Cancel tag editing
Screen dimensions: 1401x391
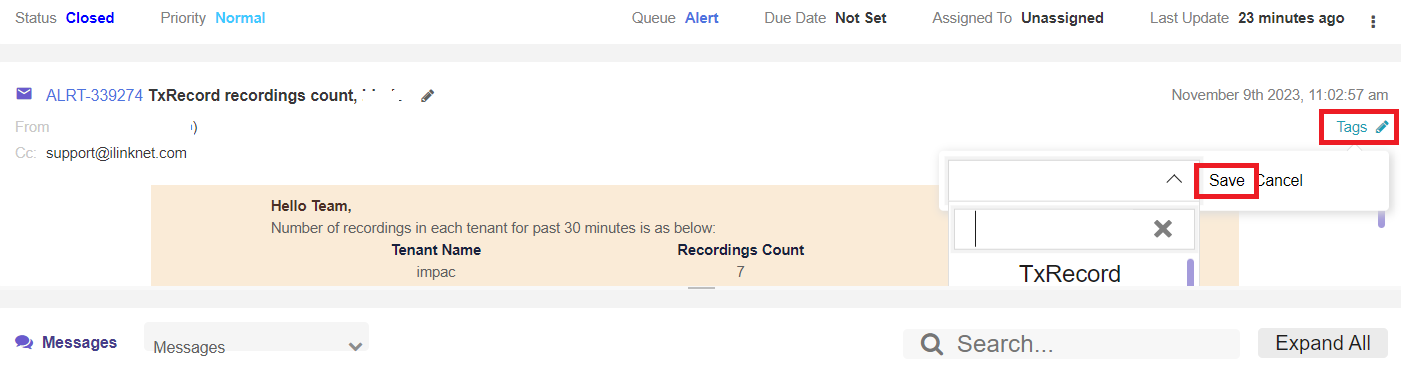[x=1279, y=180]
